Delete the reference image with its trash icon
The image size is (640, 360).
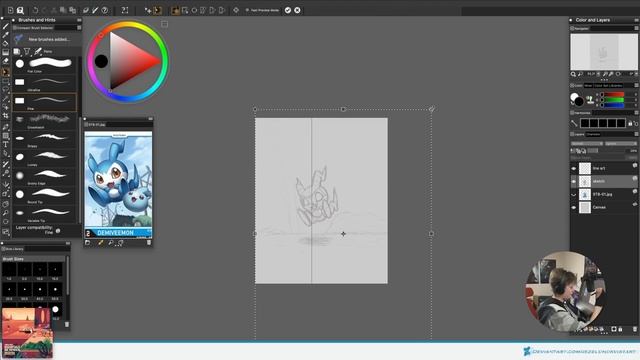click(149, 243)
